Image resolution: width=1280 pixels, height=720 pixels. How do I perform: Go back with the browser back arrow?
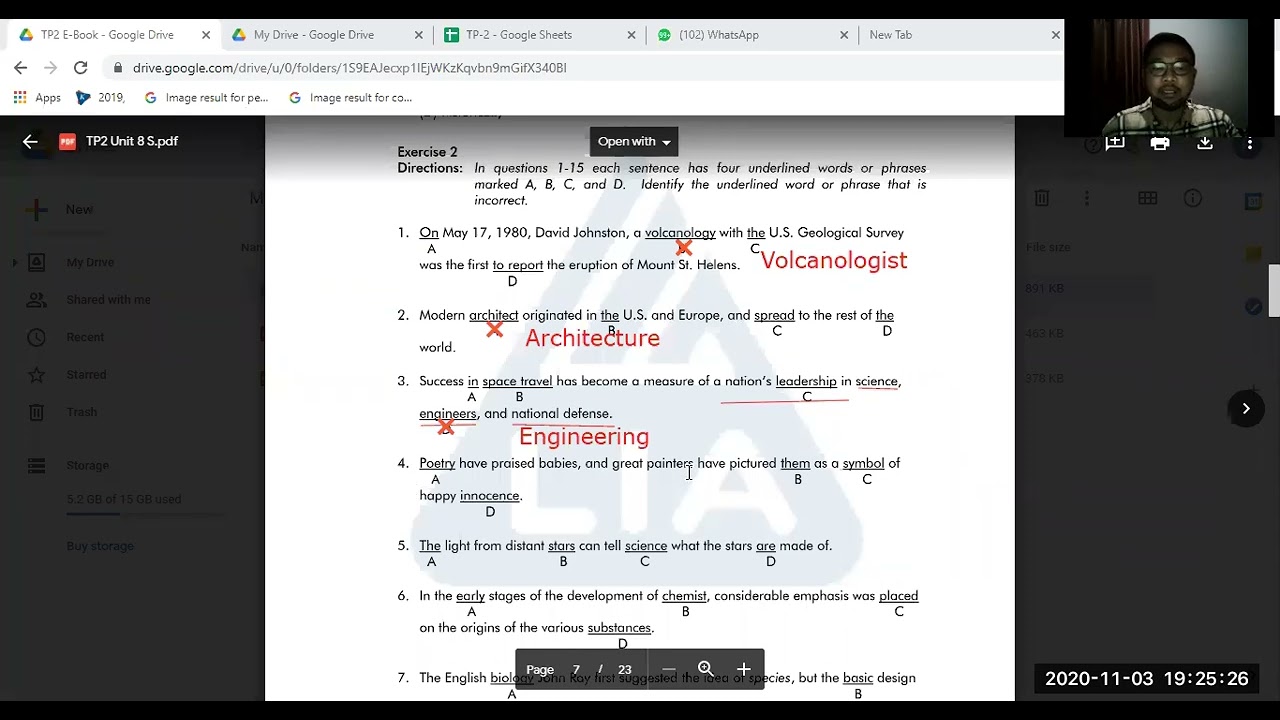click(21, 68)
